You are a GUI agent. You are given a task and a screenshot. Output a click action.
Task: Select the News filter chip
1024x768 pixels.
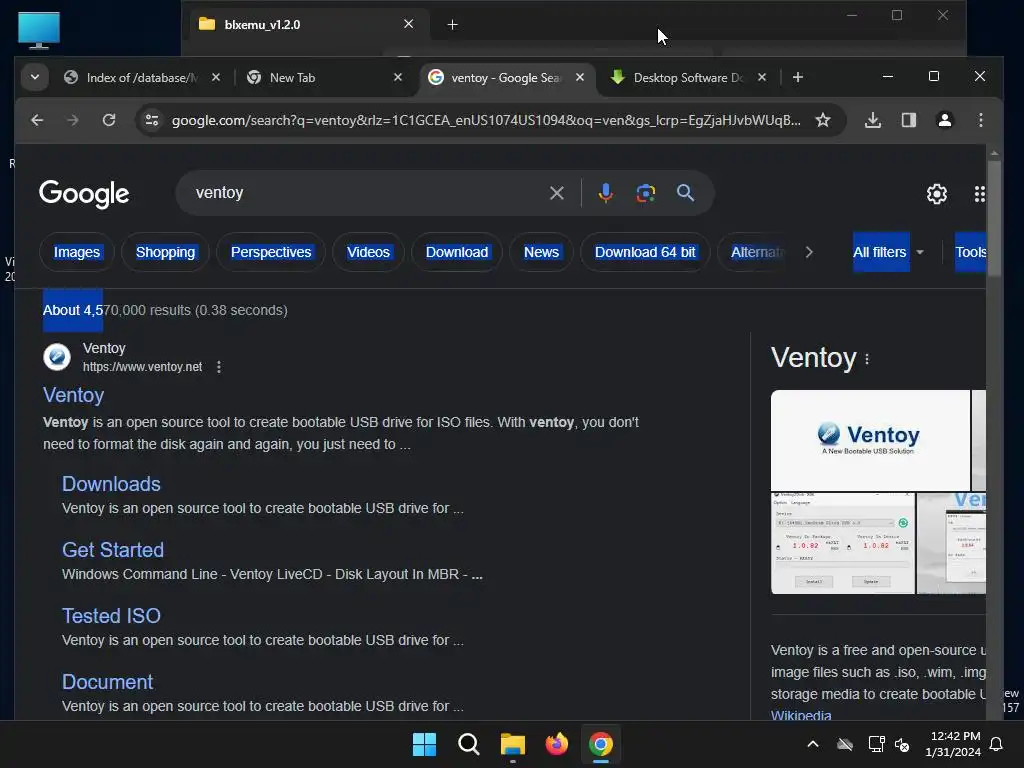(x=541, y=252)
